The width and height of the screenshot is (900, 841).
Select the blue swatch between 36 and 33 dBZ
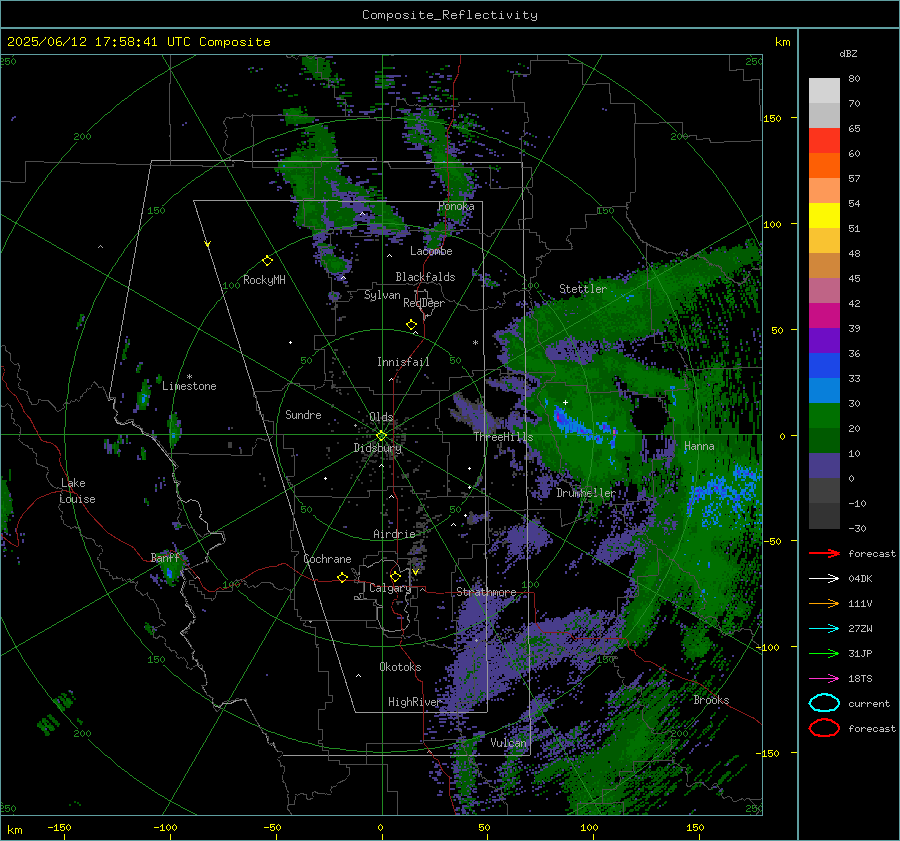[824, 366]
